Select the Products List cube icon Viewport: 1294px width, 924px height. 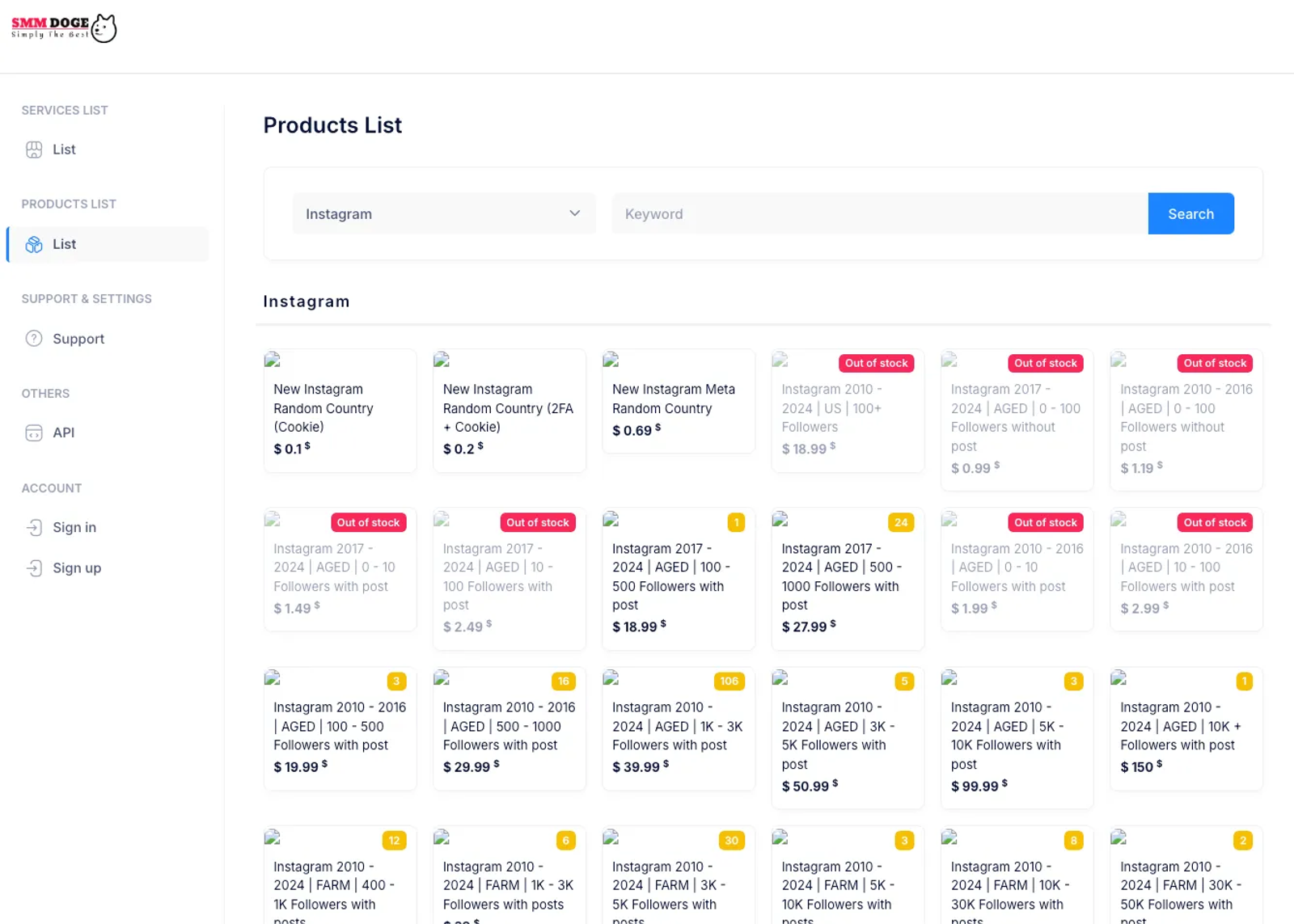[34, 244]
